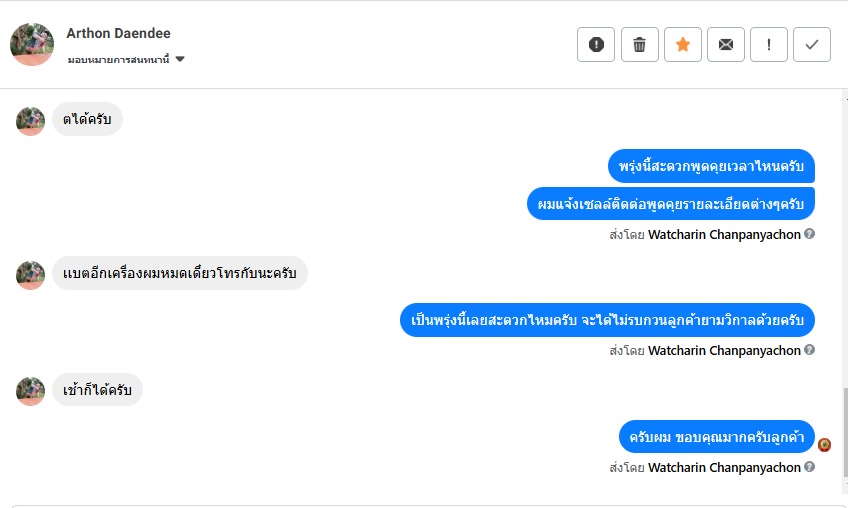The width and height of the screenshot is (848, 508).
Task: Click Arthon Daendee's header profile picture
Action: pyautogui.click(x=32, y=44)
